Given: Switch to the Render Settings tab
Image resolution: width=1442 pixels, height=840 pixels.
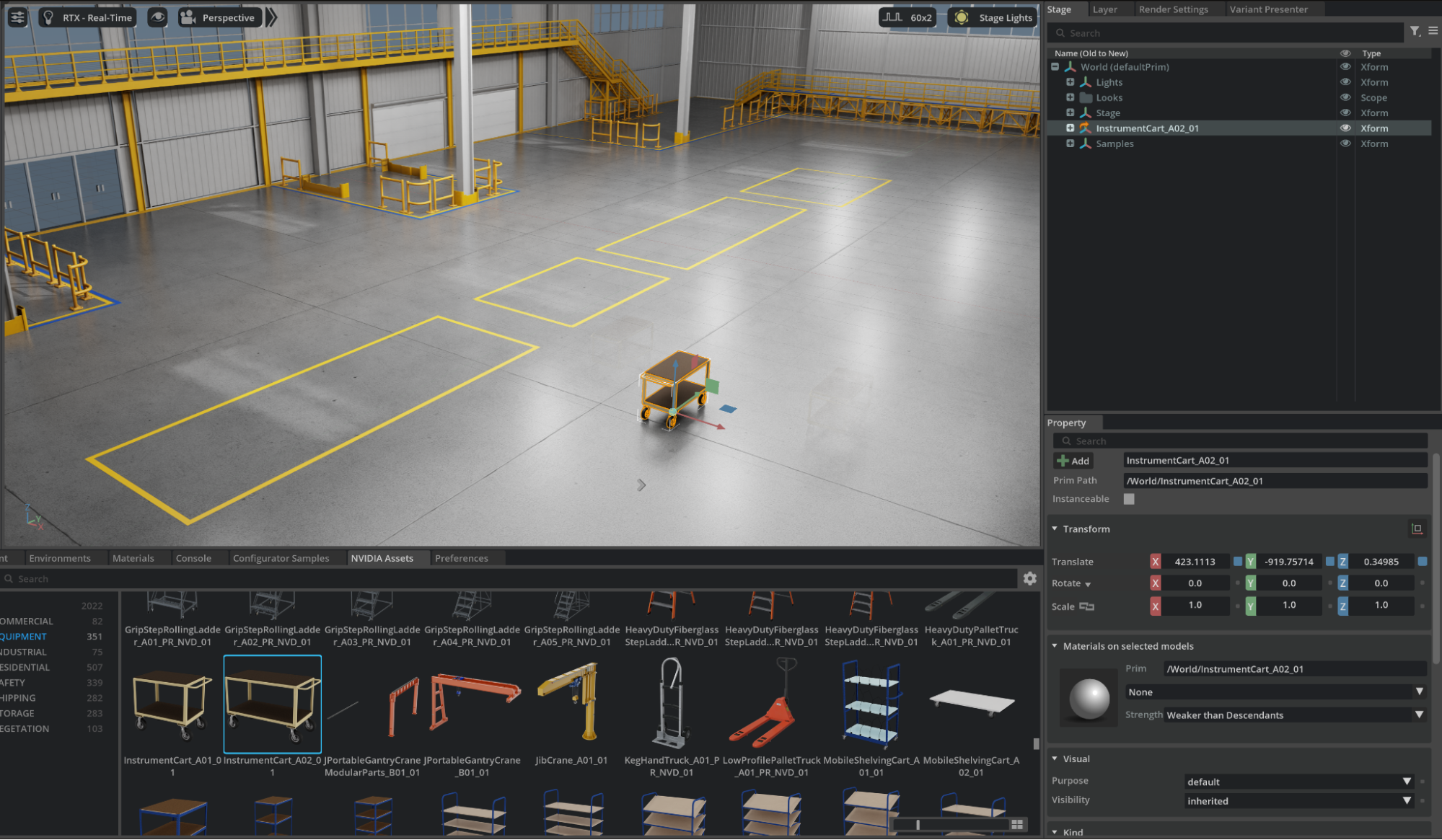Looking at the screenshot, I should pyautogui.click(x=1173, y=9).
